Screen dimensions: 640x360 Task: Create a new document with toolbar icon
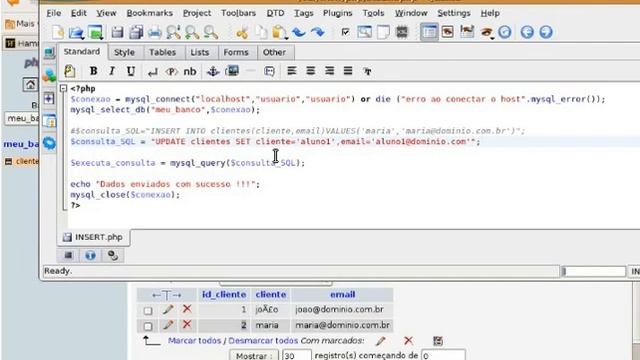coord(58,32)
